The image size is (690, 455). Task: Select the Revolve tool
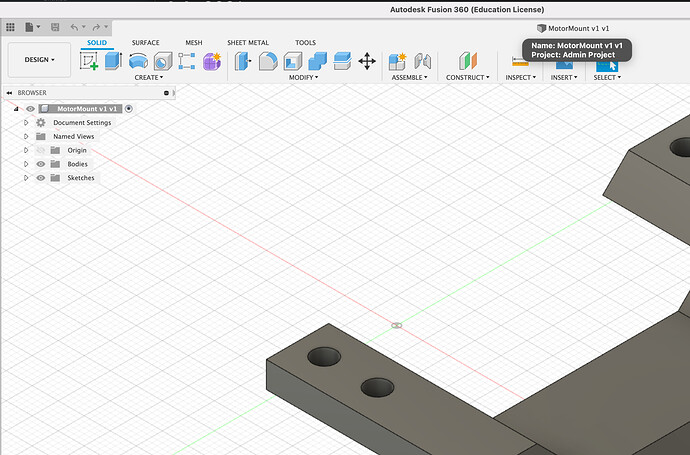pos(138,61)
